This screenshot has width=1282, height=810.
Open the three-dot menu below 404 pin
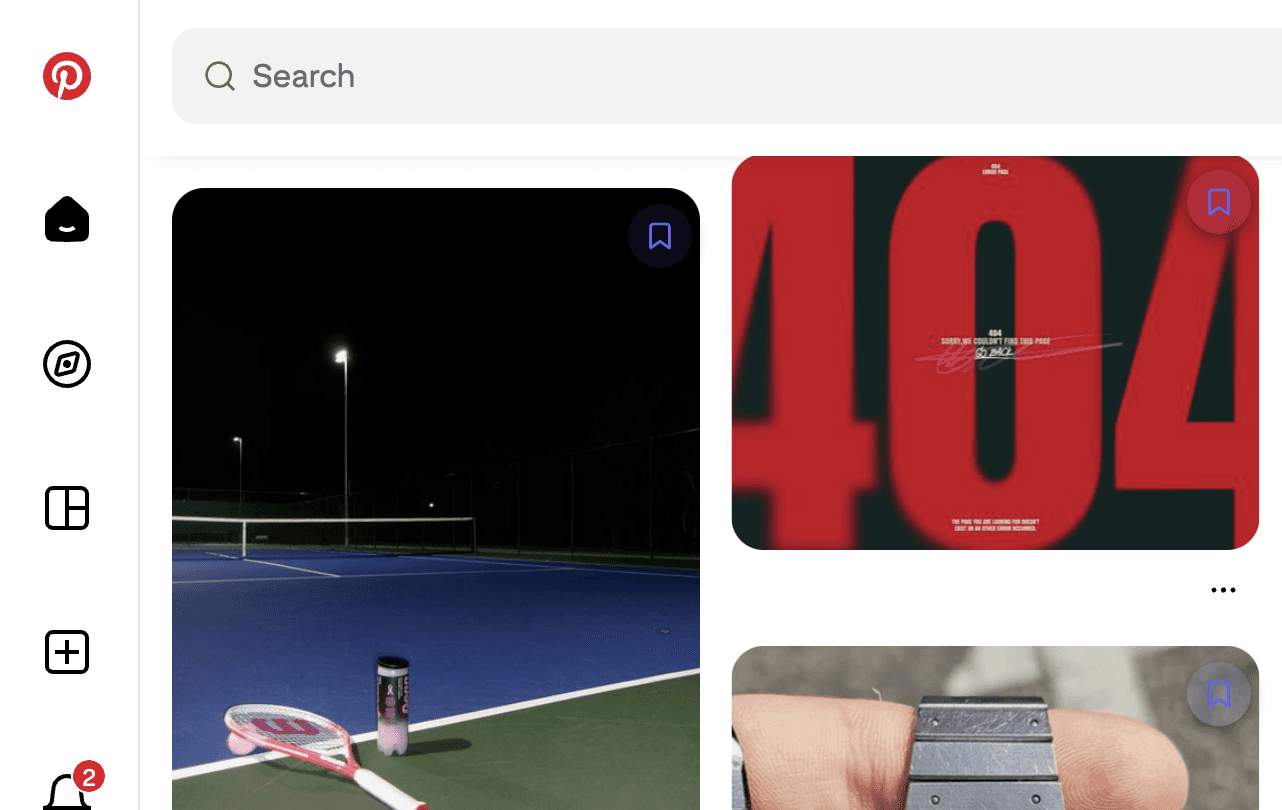pos(1223,590)
